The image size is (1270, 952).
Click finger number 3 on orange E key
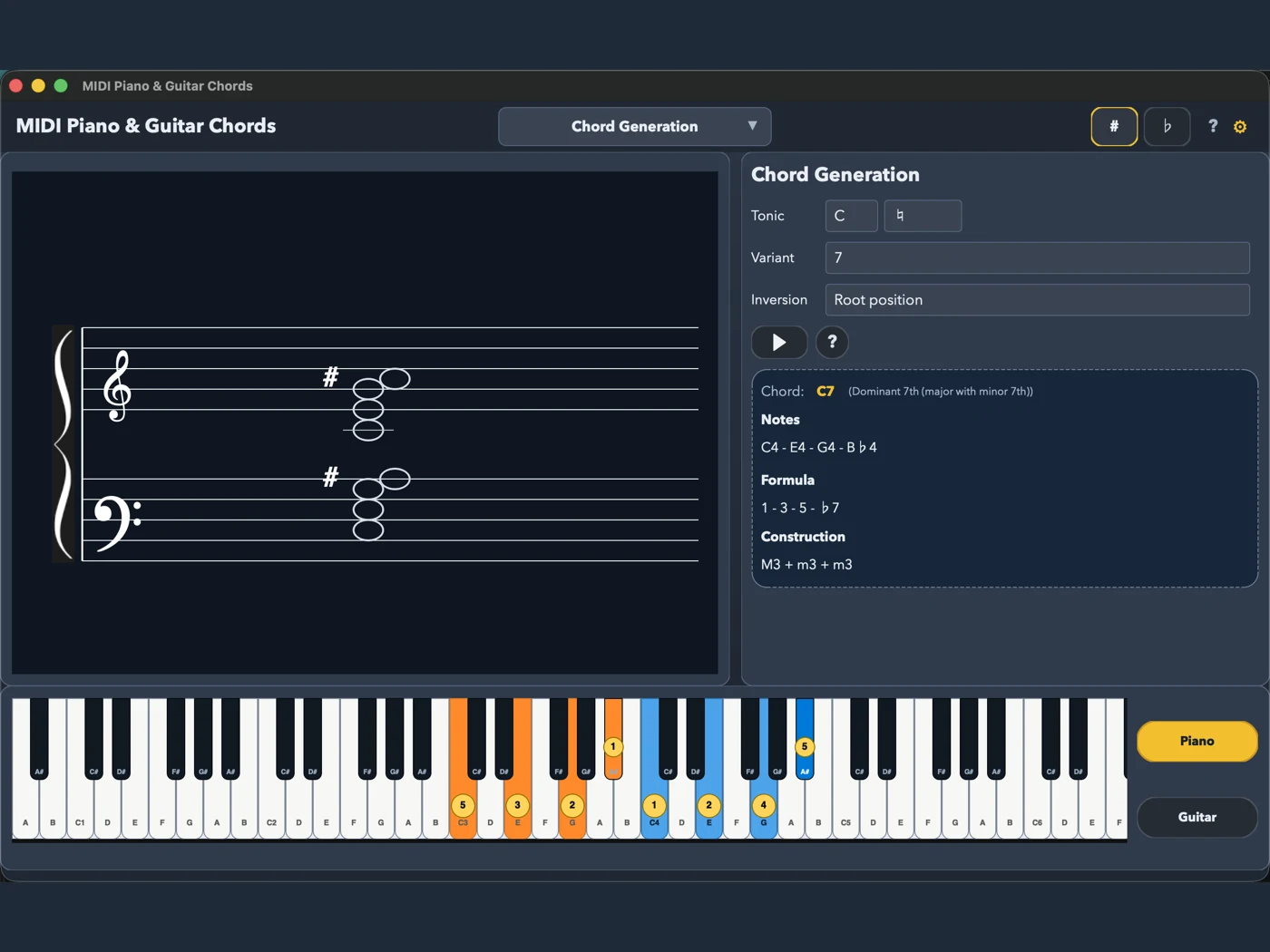coord(518,805)
